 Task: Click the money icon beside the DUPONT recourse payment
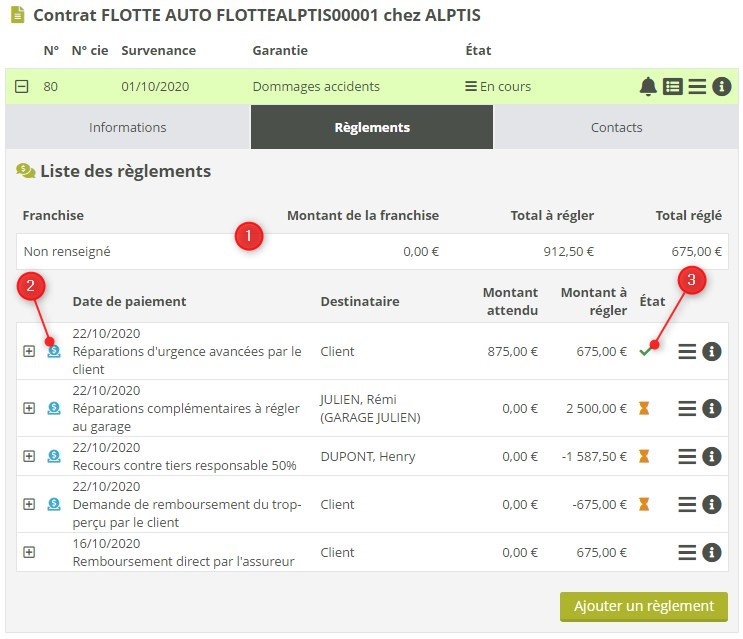coord(54,456)
